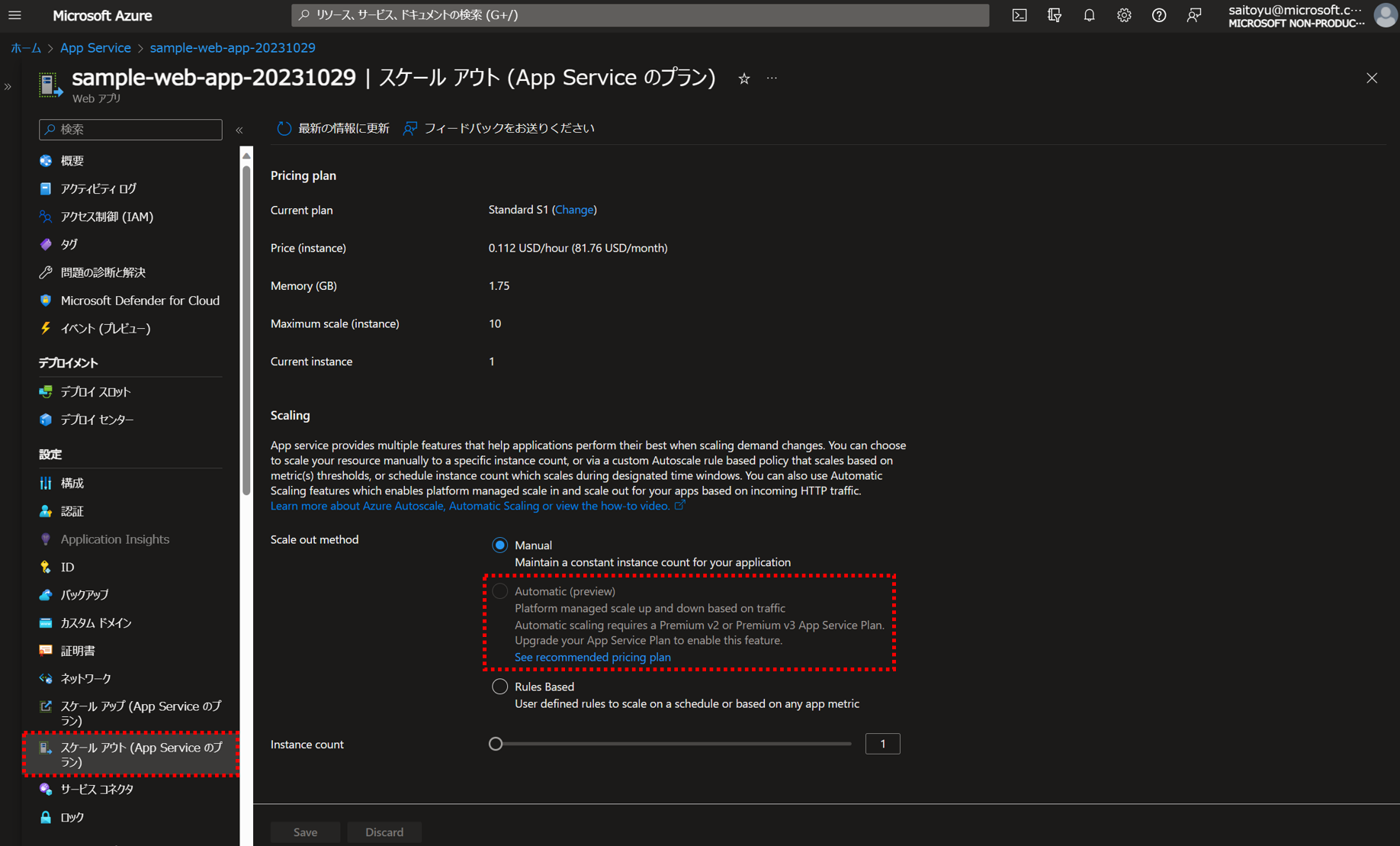
Task: Click the global resource search box
Action: (640, 15)
